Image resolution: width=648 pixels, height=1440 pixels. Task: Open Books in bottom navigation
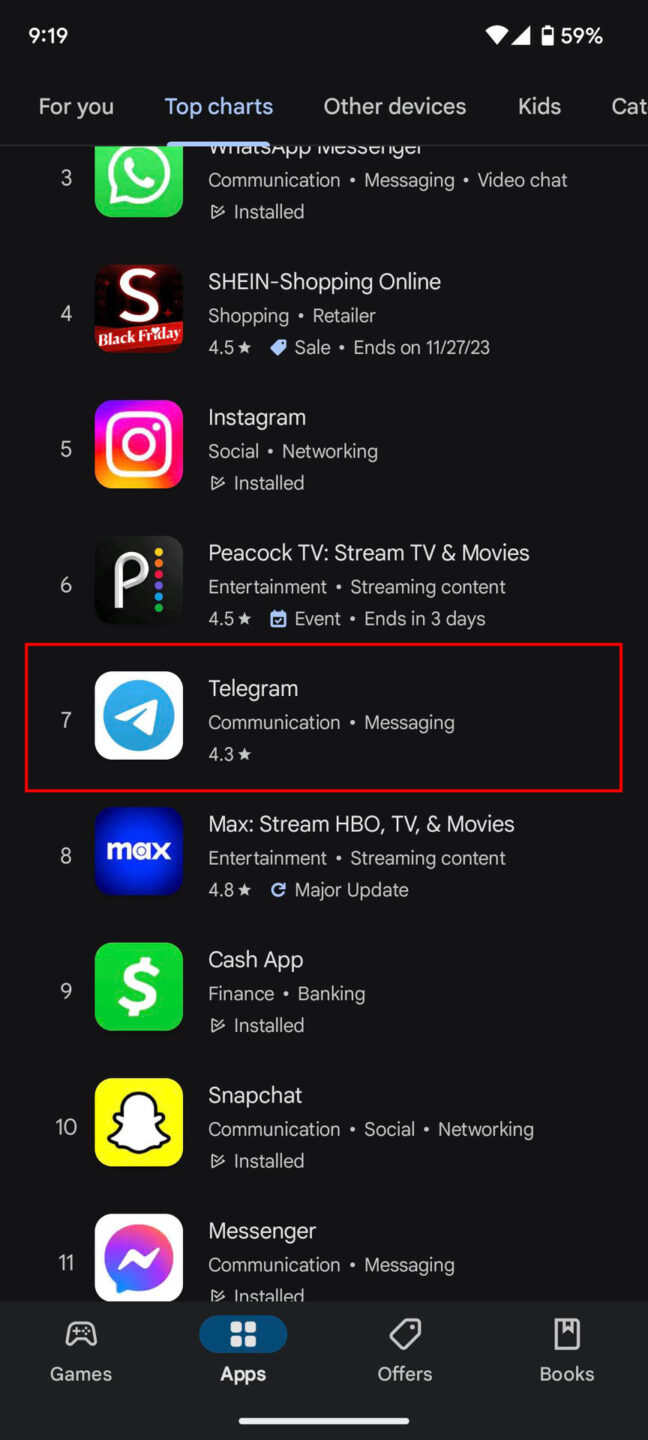(x=567, y=1350)
